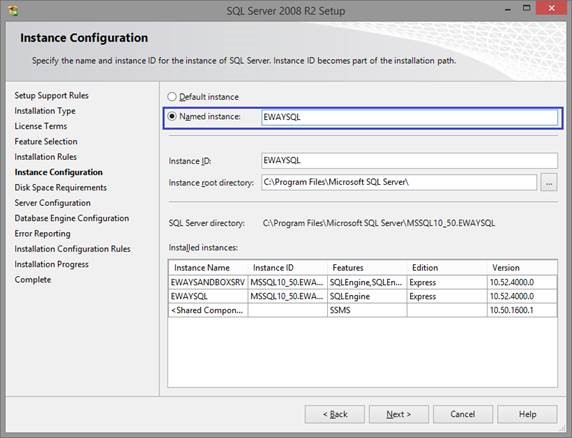Viewport: 572px width, 438px height.
Task: Click the Edition column header
Action: [447, 268]
